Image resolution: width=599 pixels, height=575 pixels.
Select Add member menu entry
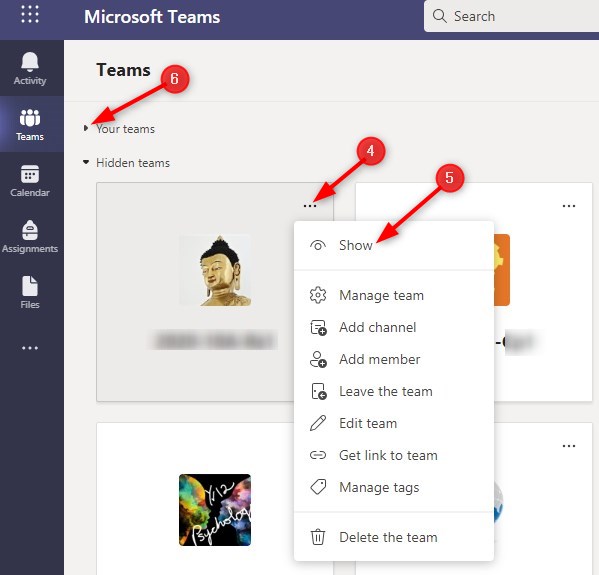point(394,360)
